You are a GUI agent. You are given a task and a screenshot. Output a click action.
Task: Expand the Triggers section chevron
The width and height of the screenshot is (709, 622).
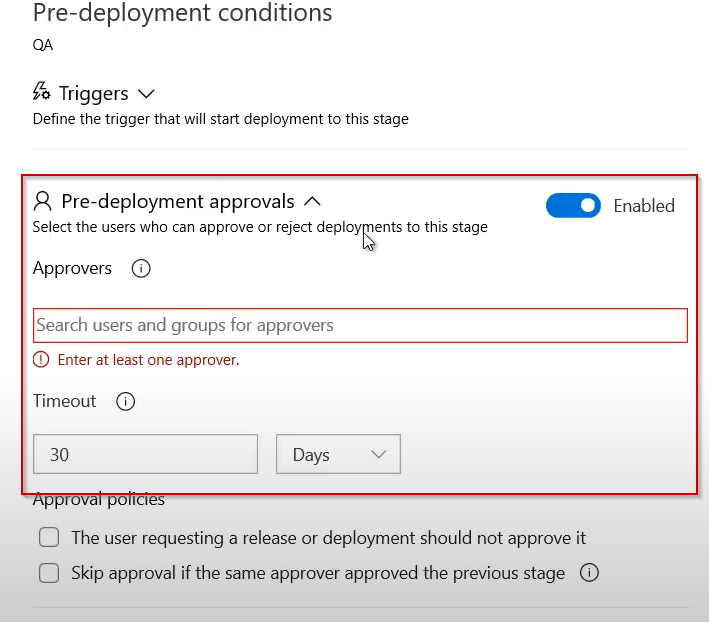click(146, 94)
